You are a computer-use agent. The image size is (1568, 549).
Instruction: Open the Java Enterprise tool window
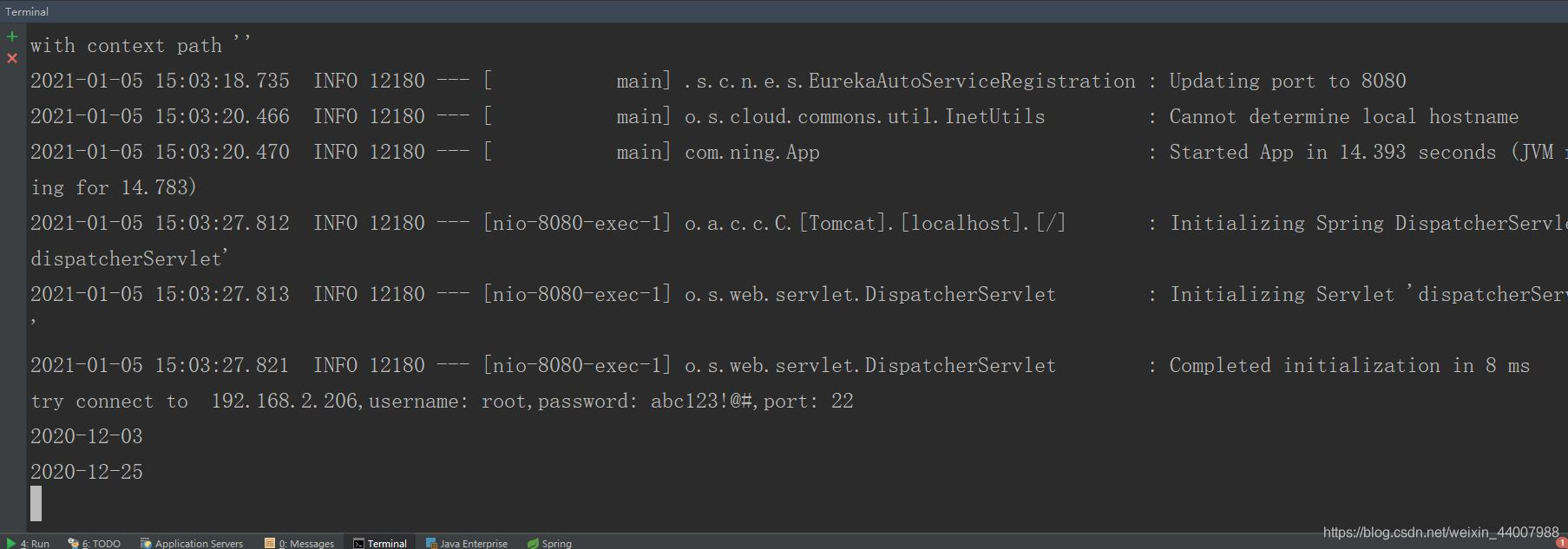pos(467,543)
